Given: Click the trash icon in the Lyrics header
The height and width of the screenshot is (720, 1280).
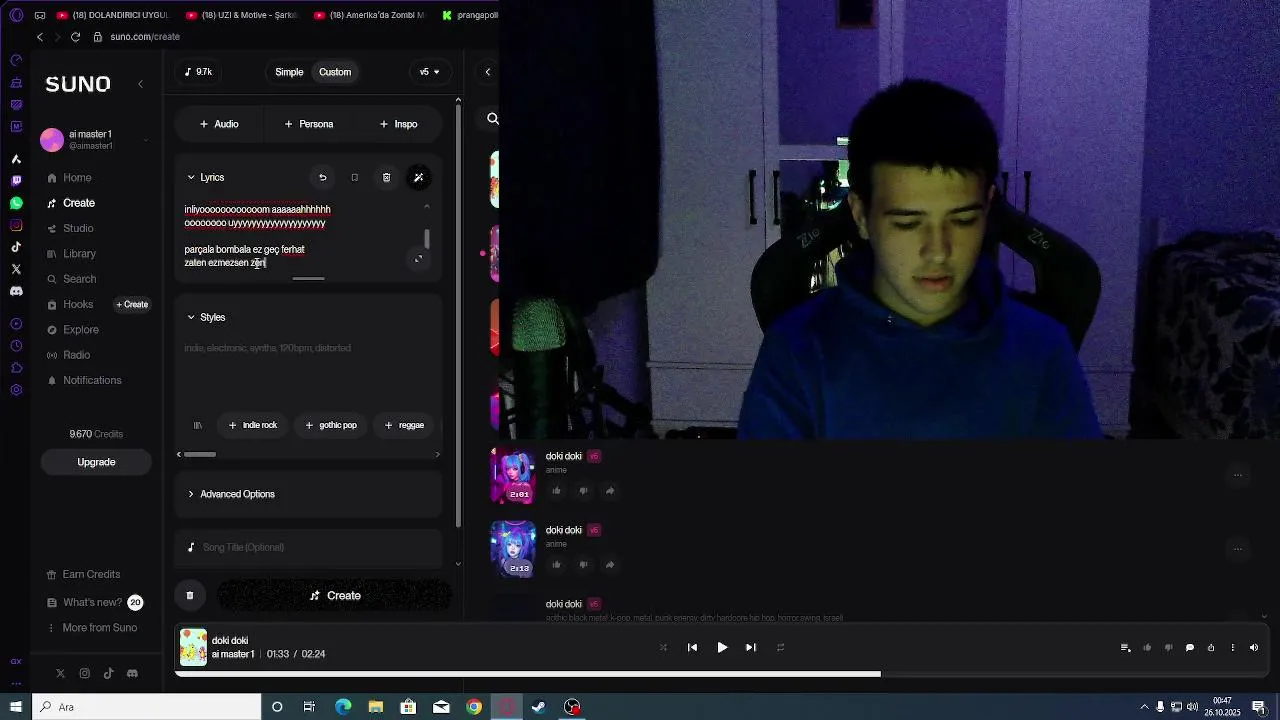Looking at the screenshot, I should point(386,177).
